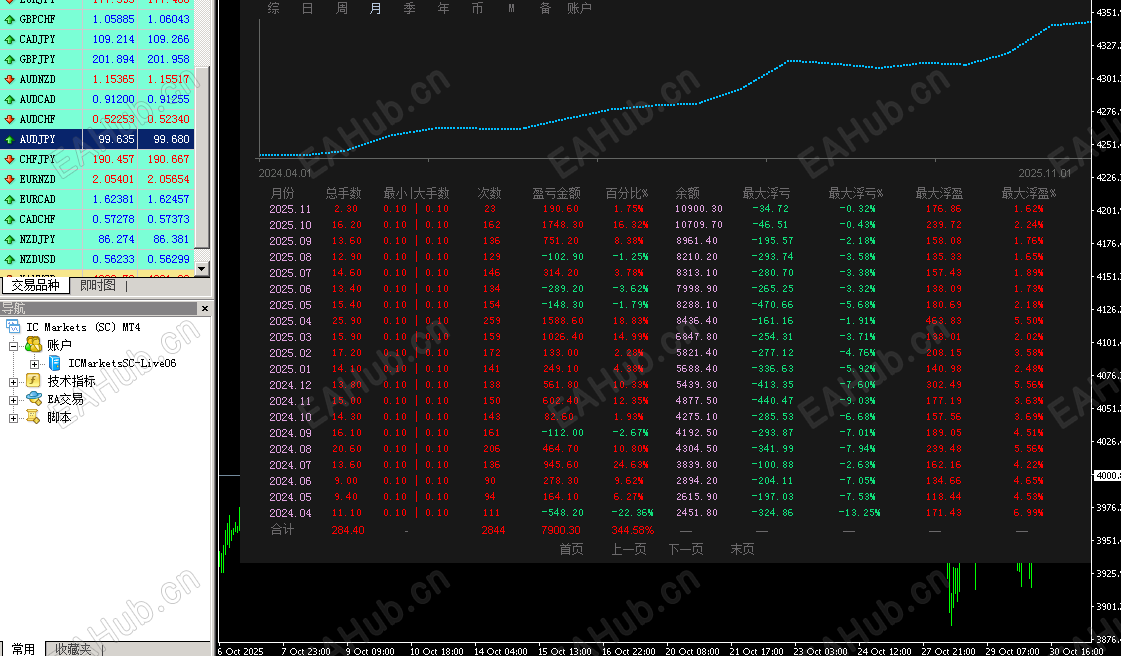Collapse the 账户 accounts tree node

tap(13, 346)
